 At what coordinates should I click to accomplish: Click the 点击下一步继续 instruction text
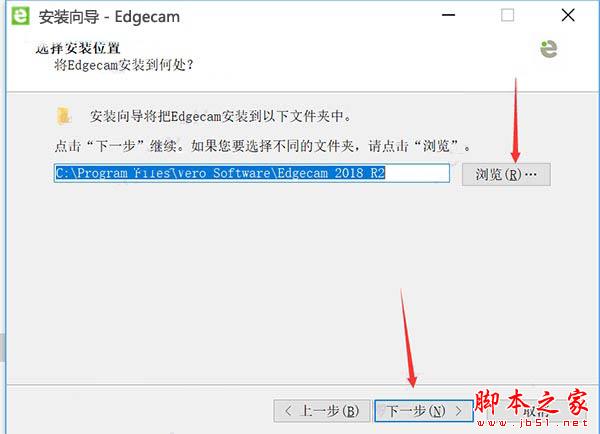click(262, 146)
